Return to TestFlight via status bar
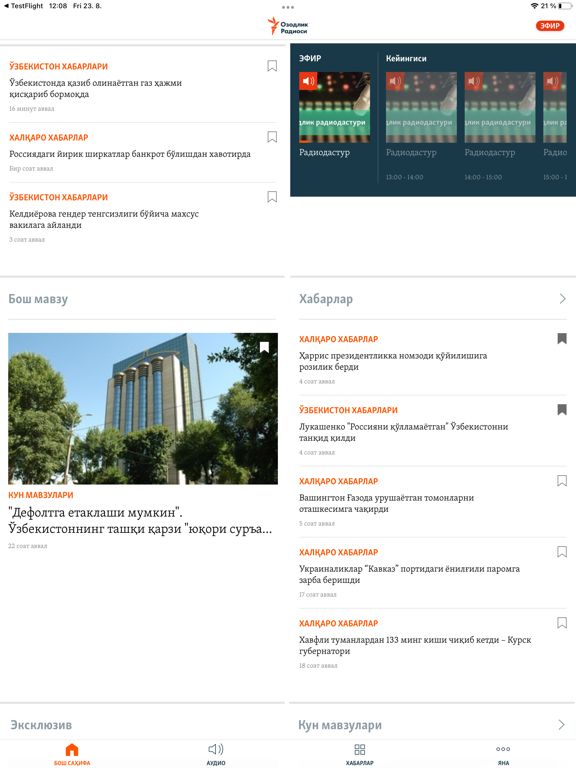The width and height of the screenshot is (576, 768). tap(24, 6)
